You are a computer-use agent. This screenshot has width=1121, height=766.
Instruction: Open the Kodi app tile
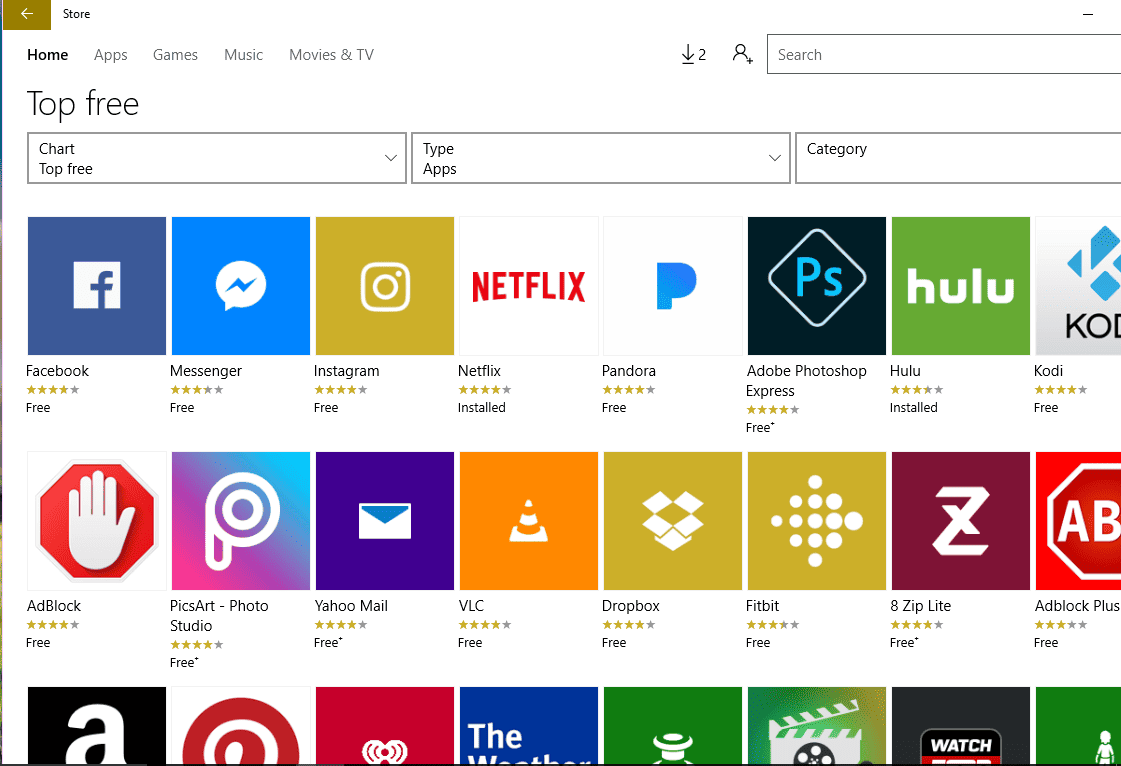pos(1078,286)
